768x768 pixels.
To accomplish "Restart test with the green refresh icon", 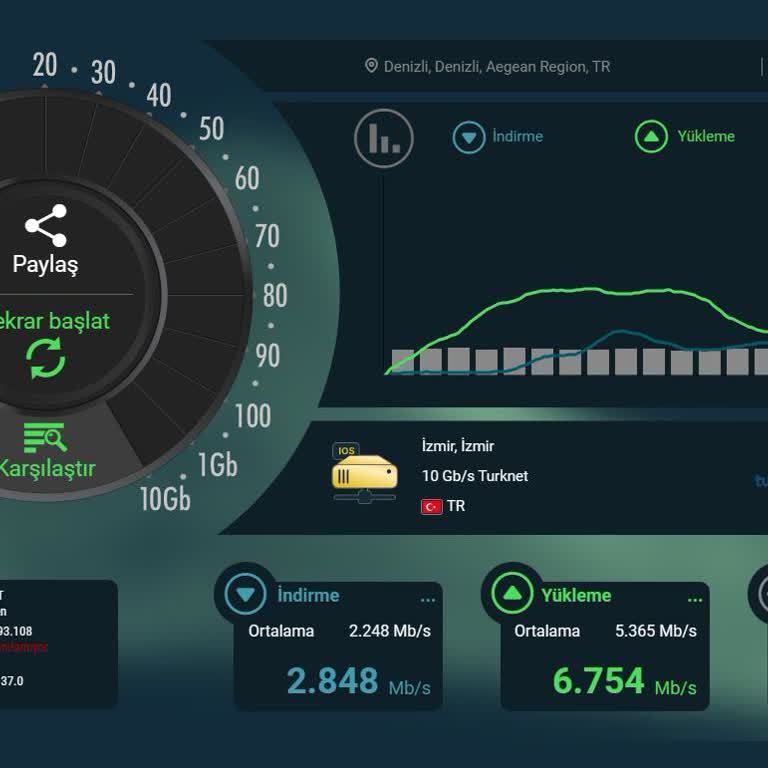I will (x=46, y=359).
